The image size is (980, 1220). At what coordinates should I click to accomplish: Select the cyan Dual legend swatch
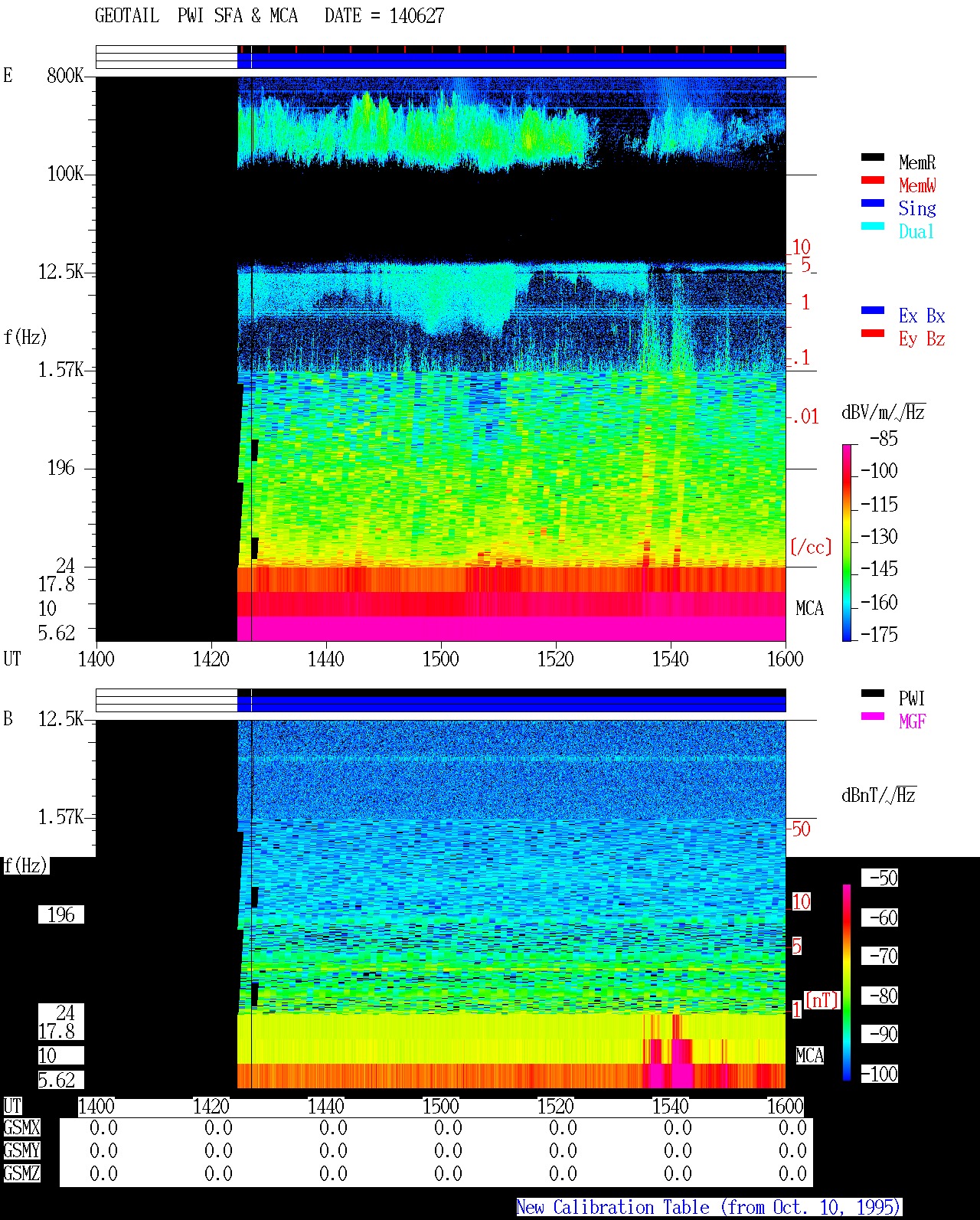(873, 227)
